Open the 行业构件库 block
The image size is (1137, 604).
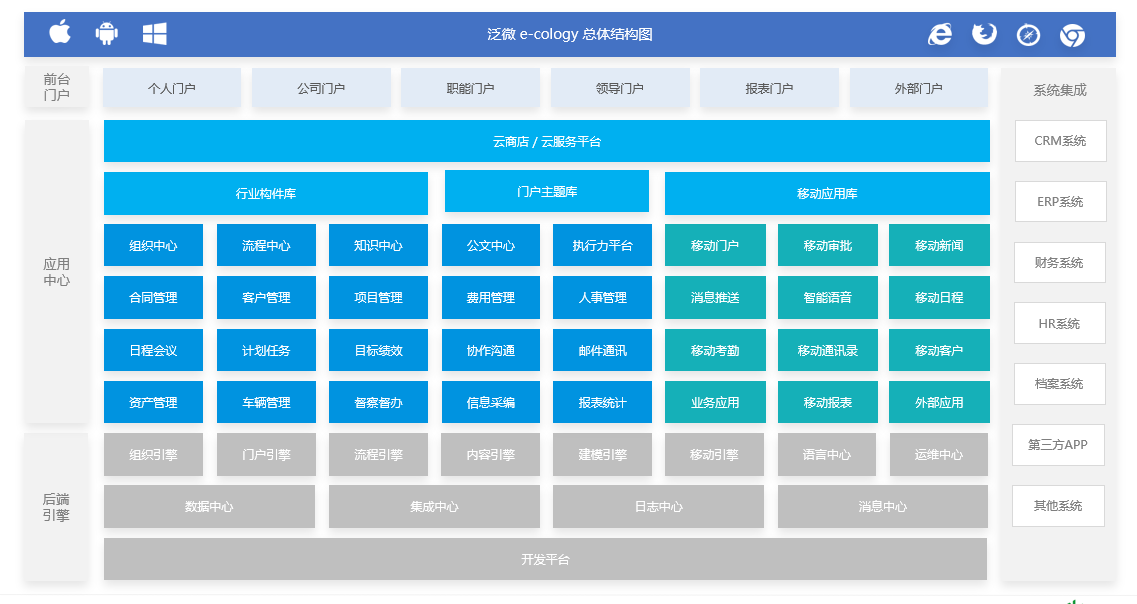265,194
